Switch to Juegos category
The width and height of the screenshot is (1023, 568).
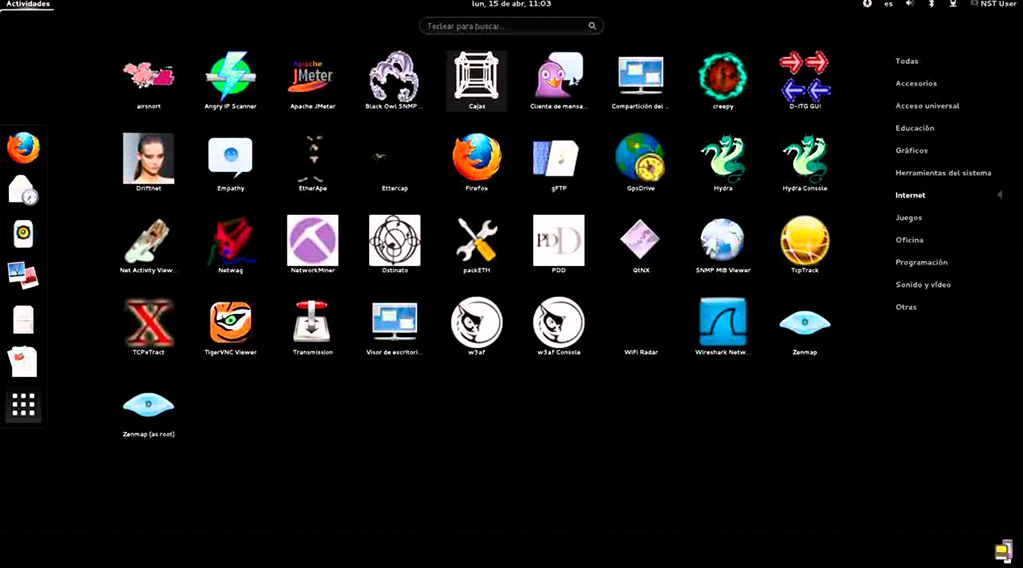pos(908,218)
